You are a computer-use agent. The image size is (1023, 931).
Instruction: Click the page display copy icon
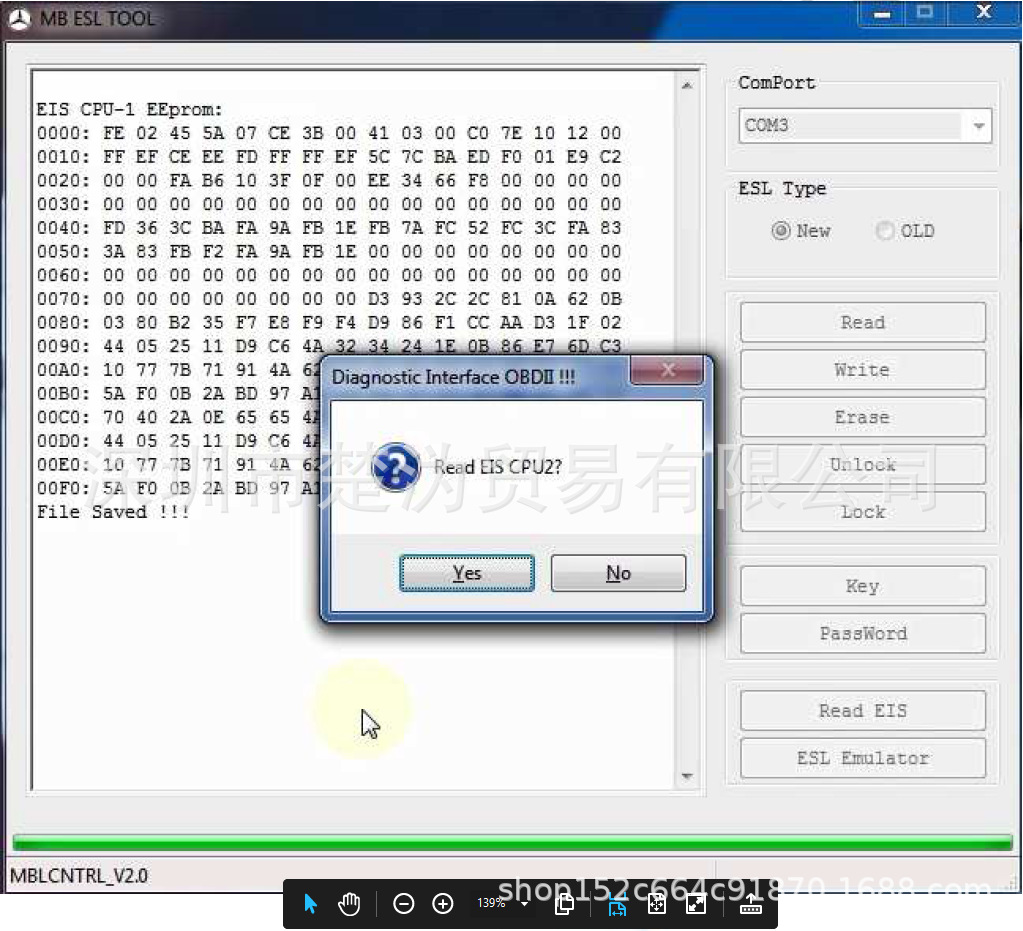click(x=564, y=904)
